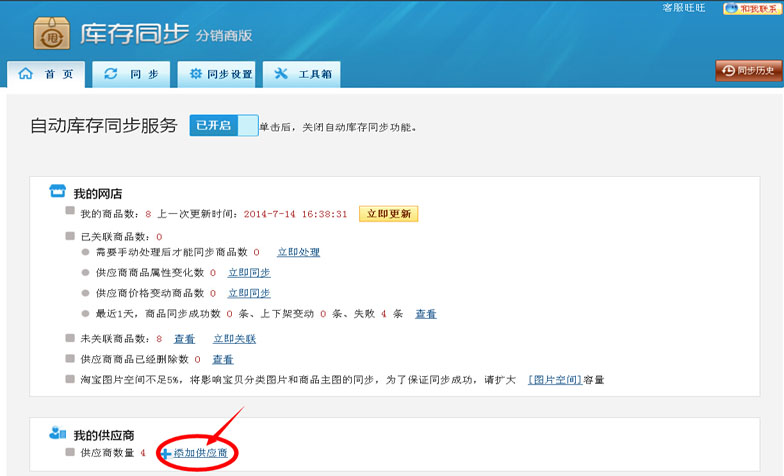
Task: Click the 已关联商品数 label
Action: pos(115,236)
